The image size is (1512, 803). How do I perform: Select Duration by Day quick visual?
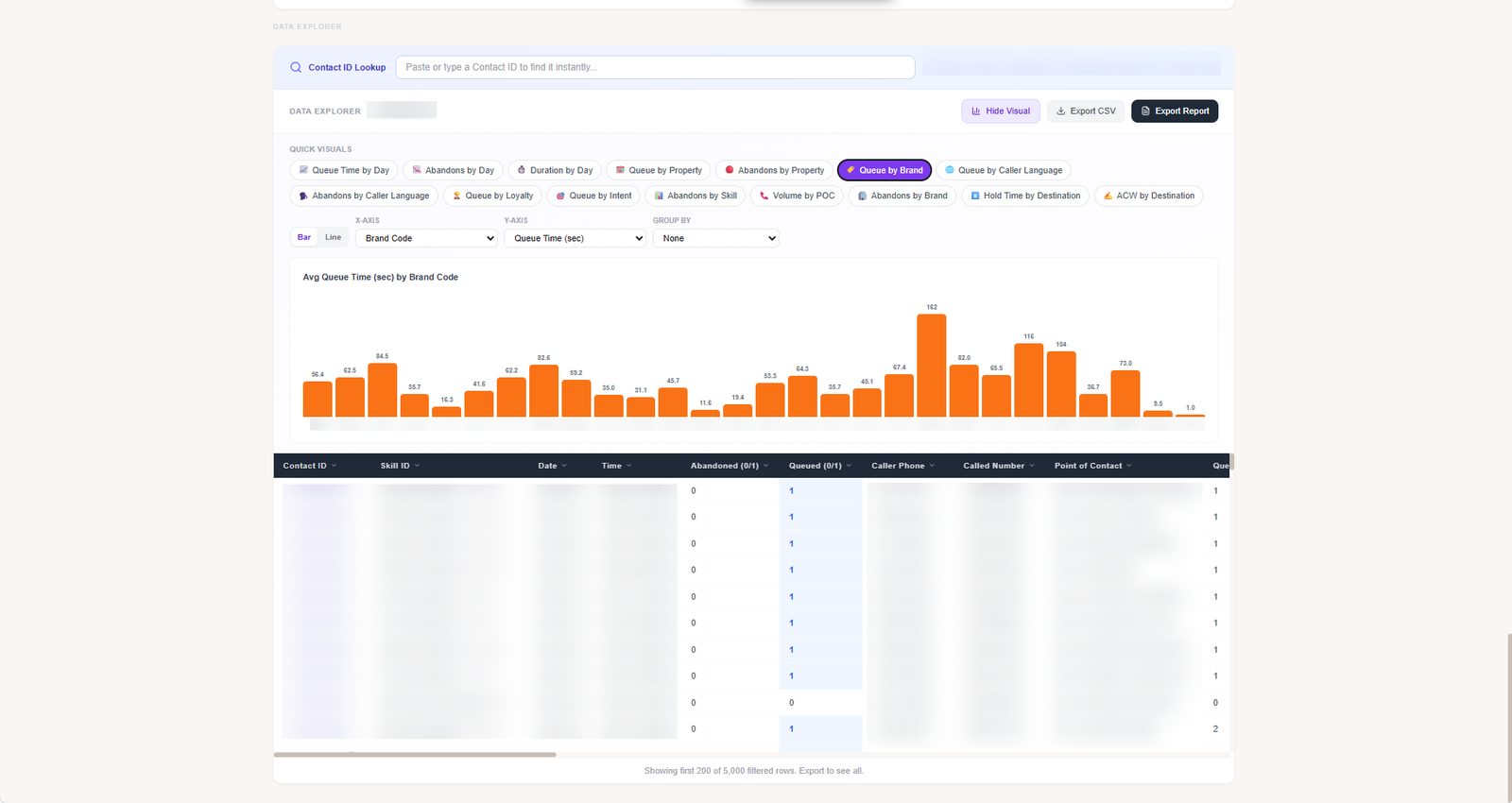pyautogui.click(x=555, y=170)
